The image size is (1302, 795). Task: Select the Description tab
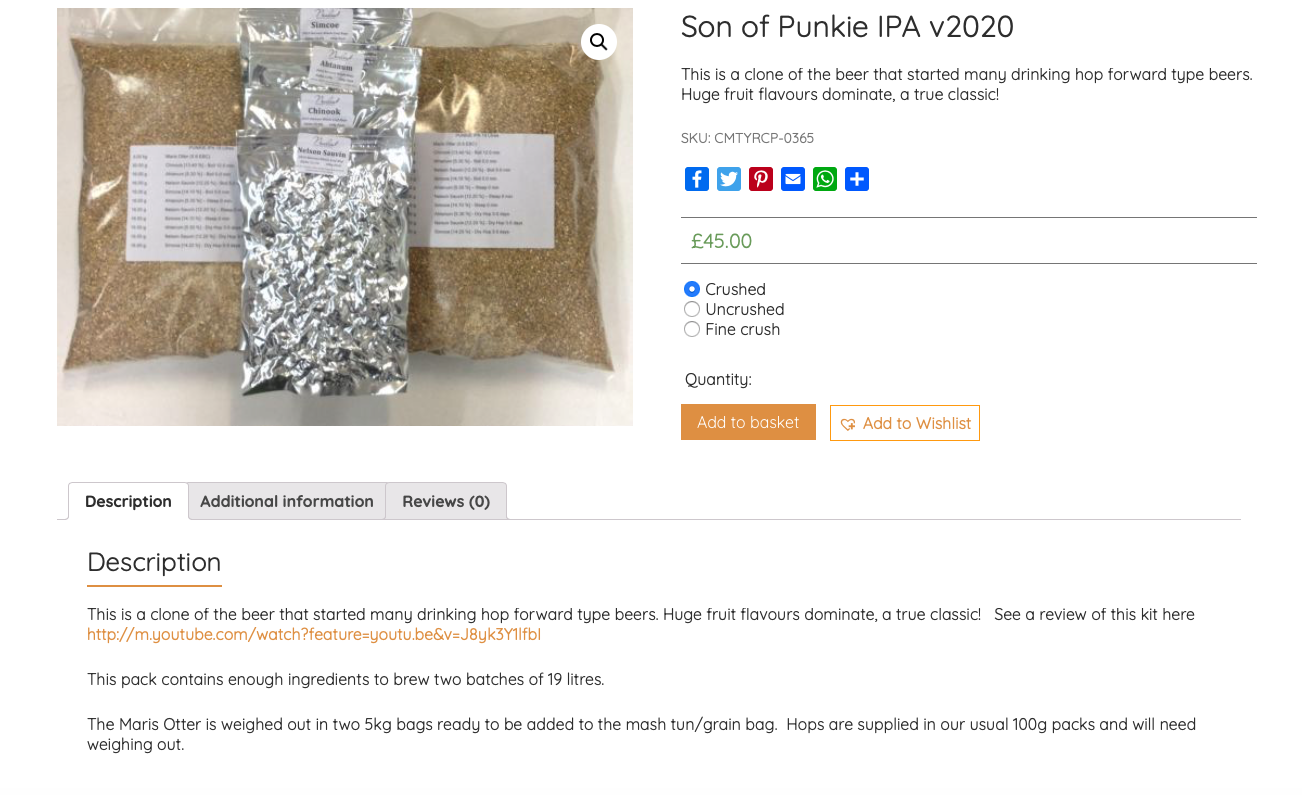(128, 501)
